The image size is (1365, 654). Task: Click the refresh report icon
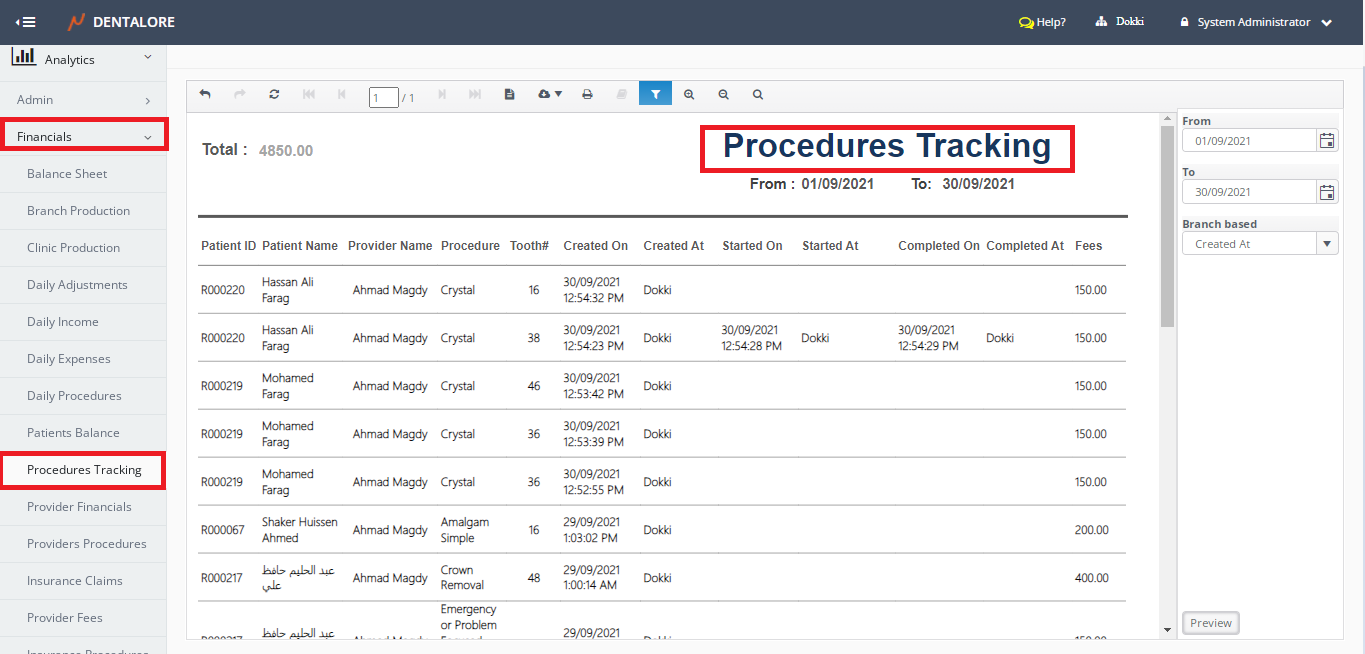(x=274, y=94)
